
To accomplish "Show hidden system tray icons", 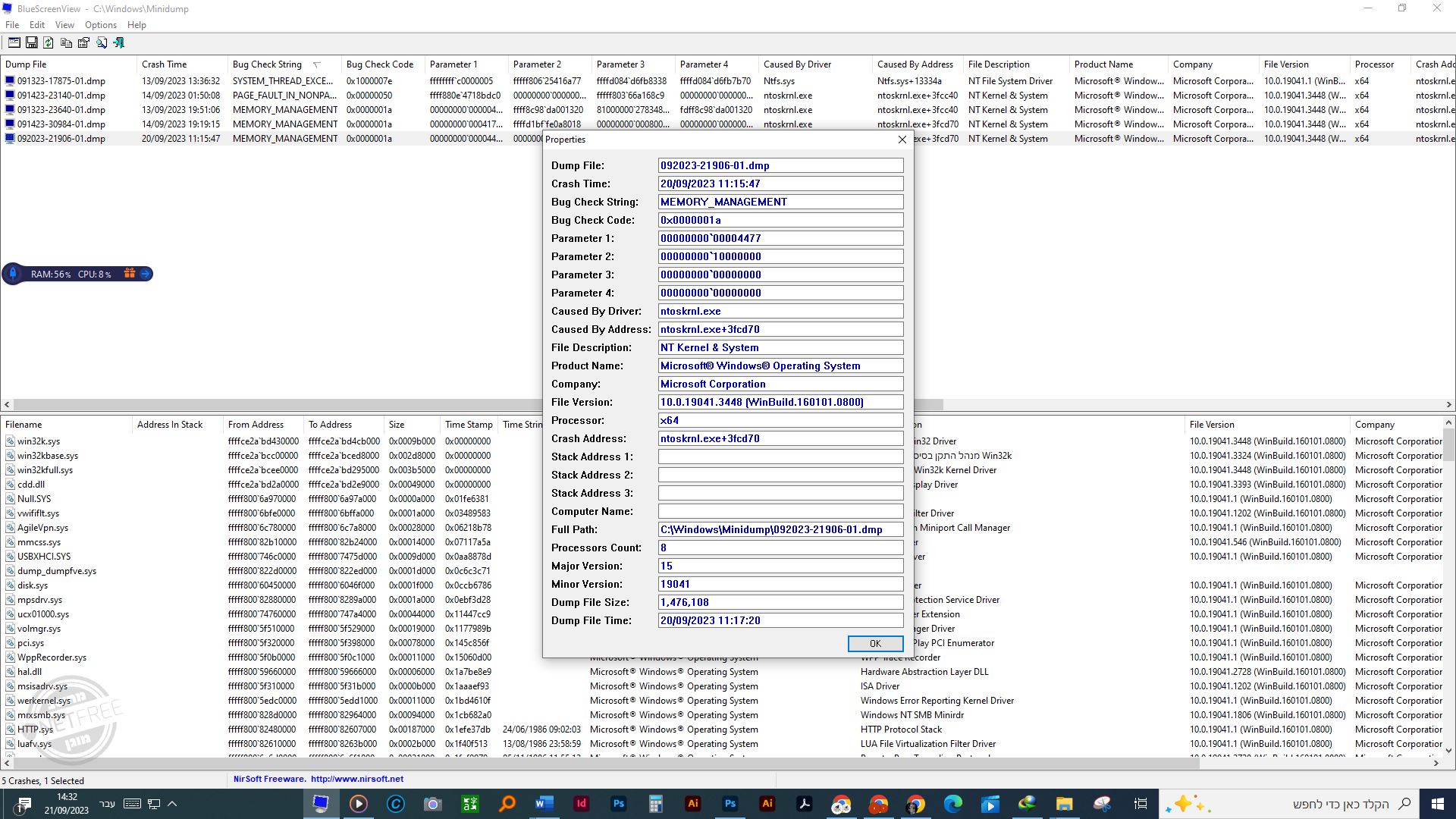I will coord(172,804).
